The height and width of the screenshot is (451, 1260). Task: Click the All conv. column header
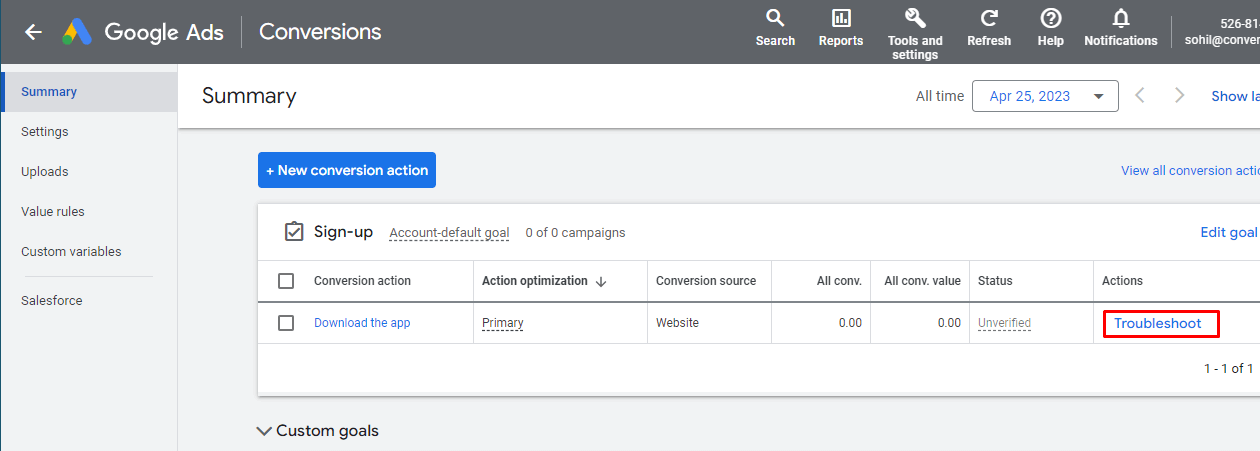(839, 281)
